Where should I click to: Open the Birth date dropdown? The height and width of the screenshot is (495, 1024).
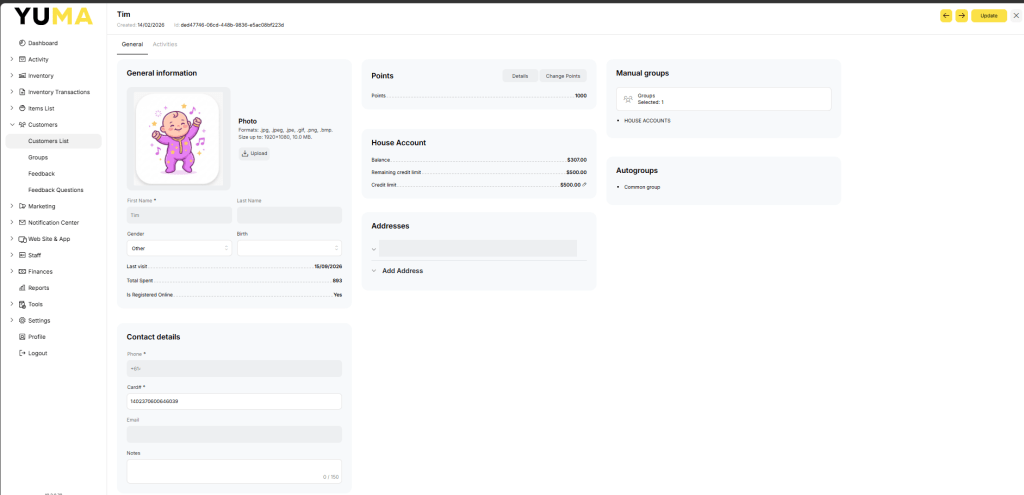289,248
